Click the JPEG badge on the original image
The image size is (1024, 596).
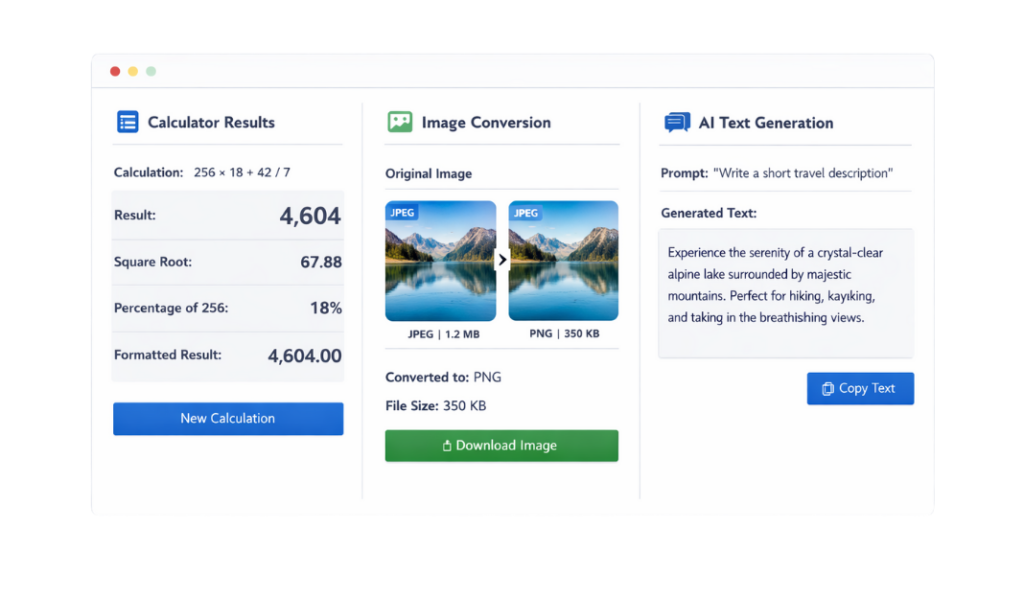pos(403,212)
